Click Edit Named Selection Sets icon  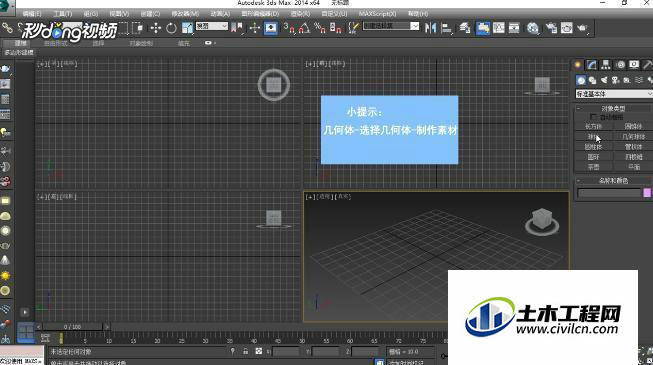coord(354,28)
